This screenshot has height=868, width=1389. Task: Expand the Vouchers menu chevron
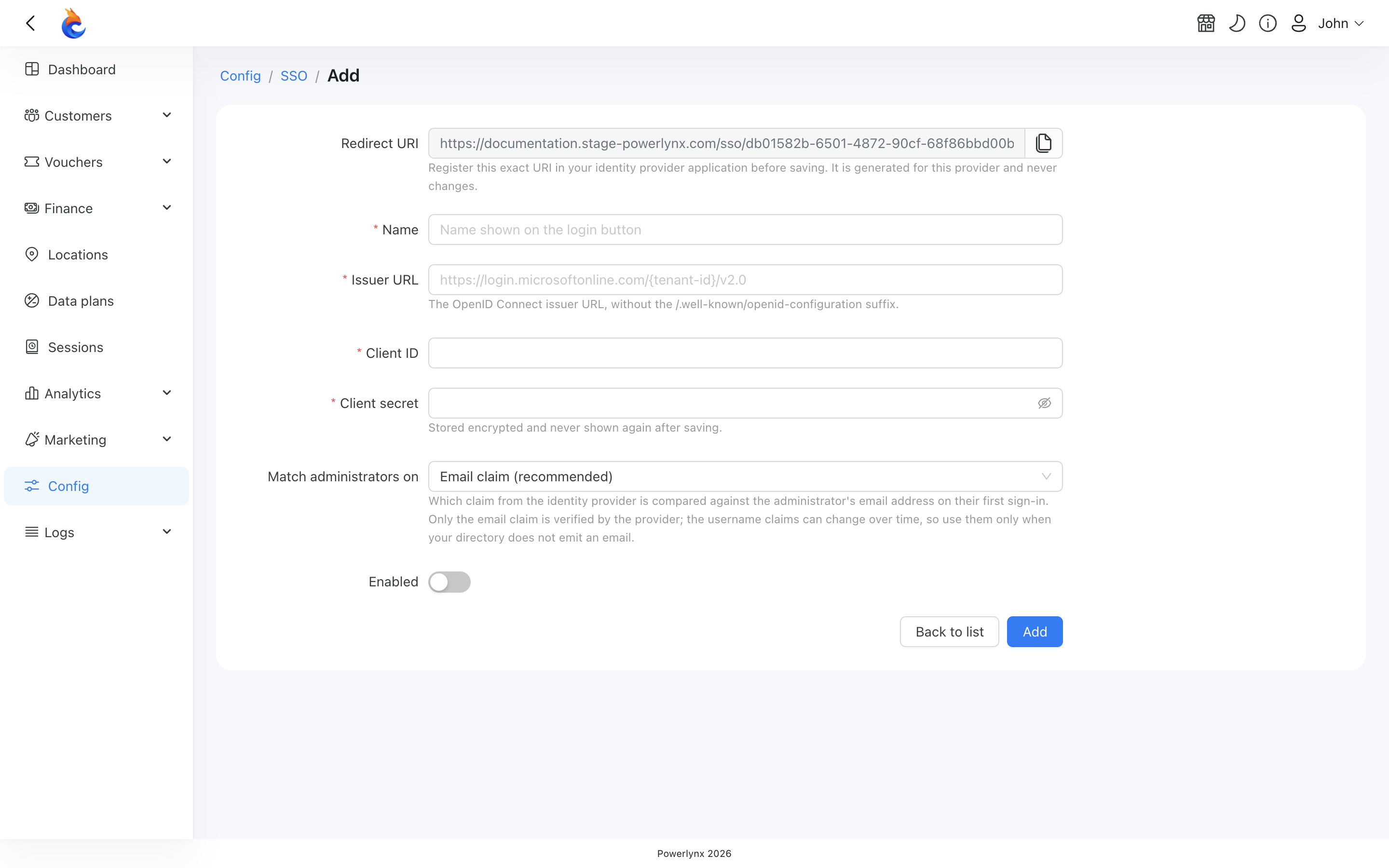coord(167,162)
